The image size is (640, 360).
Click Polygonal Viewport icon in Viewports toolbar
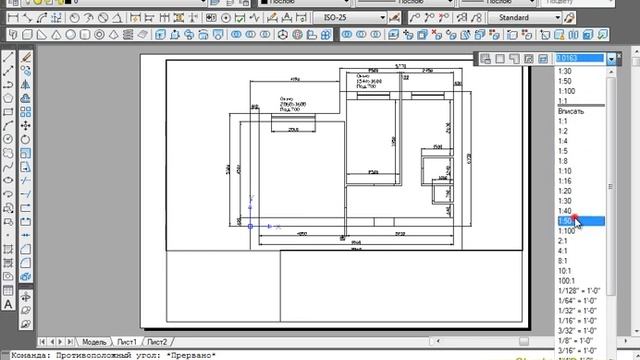tap(514, 59)
